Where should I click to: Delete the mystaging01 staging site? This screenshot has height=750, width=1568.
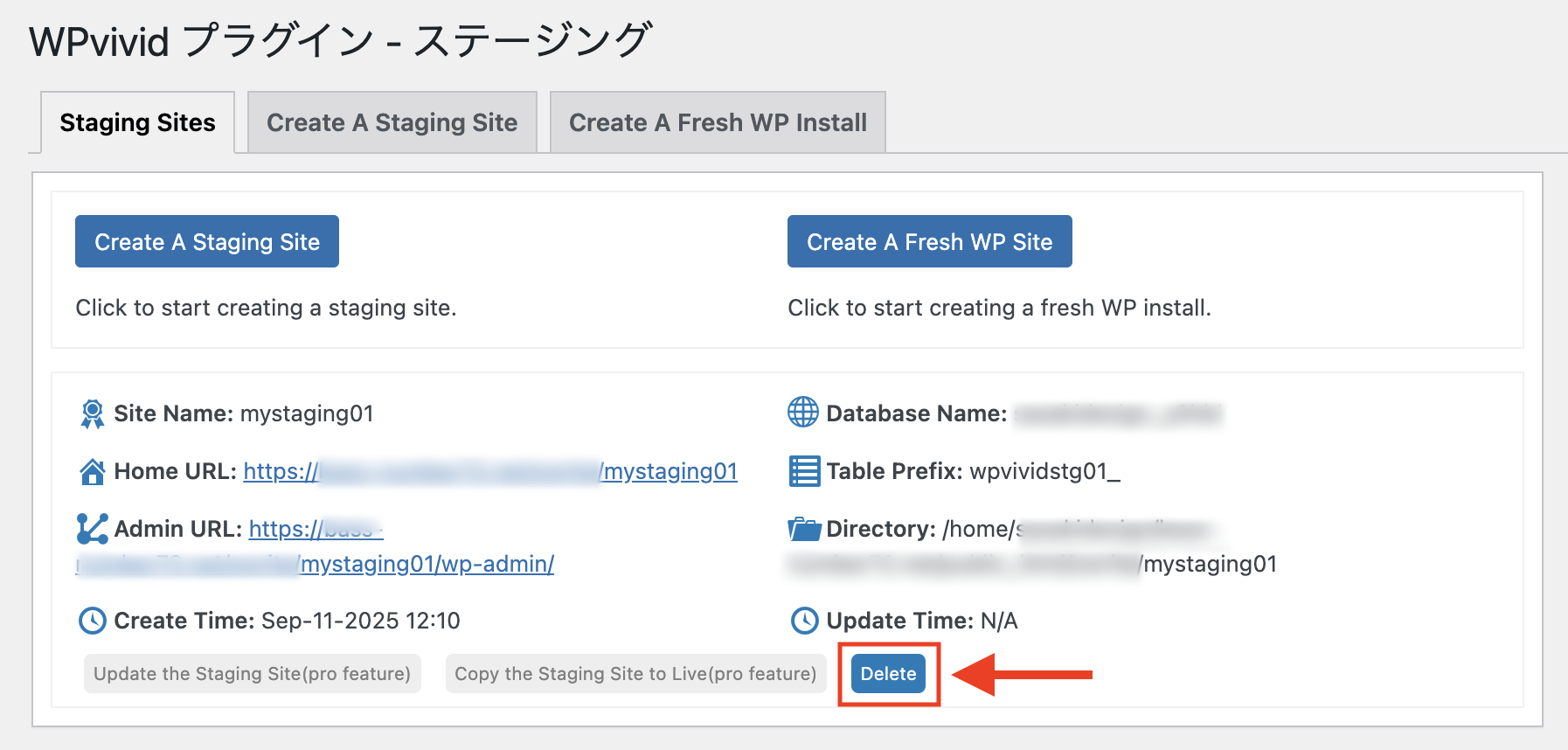point(888,674)
